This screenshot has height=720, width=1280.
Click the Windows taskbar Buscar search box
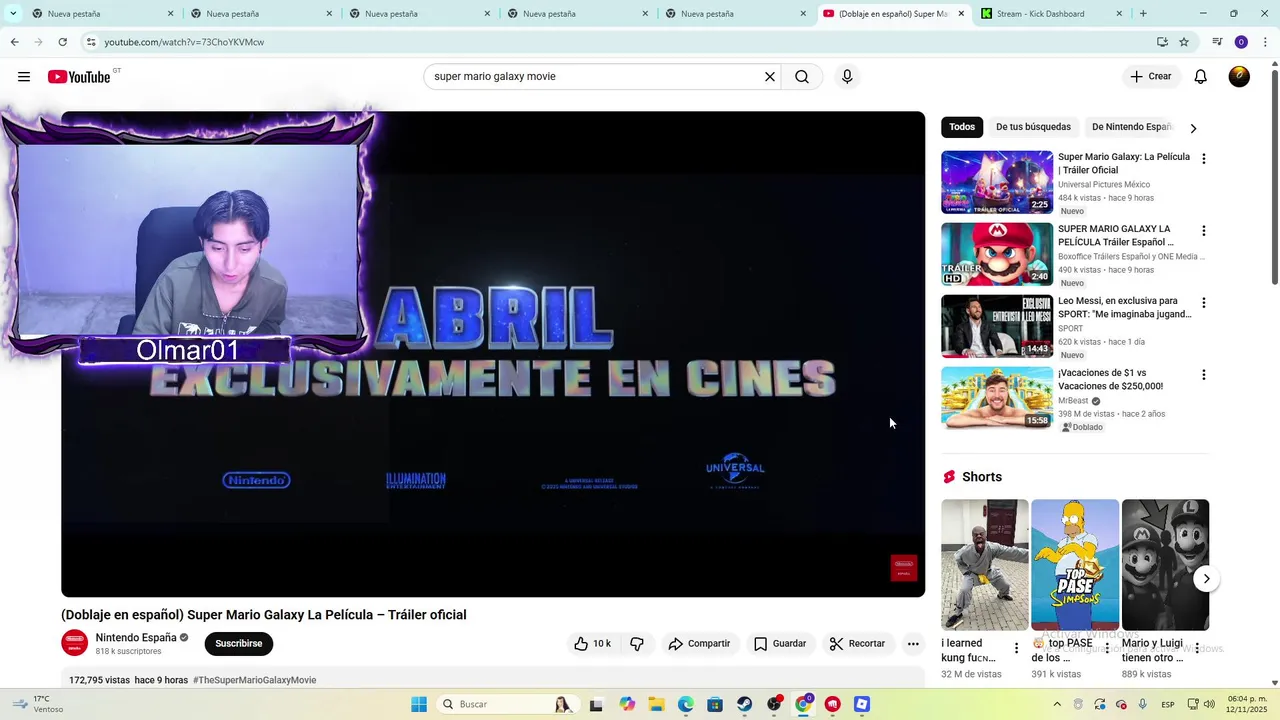[509, 704]
